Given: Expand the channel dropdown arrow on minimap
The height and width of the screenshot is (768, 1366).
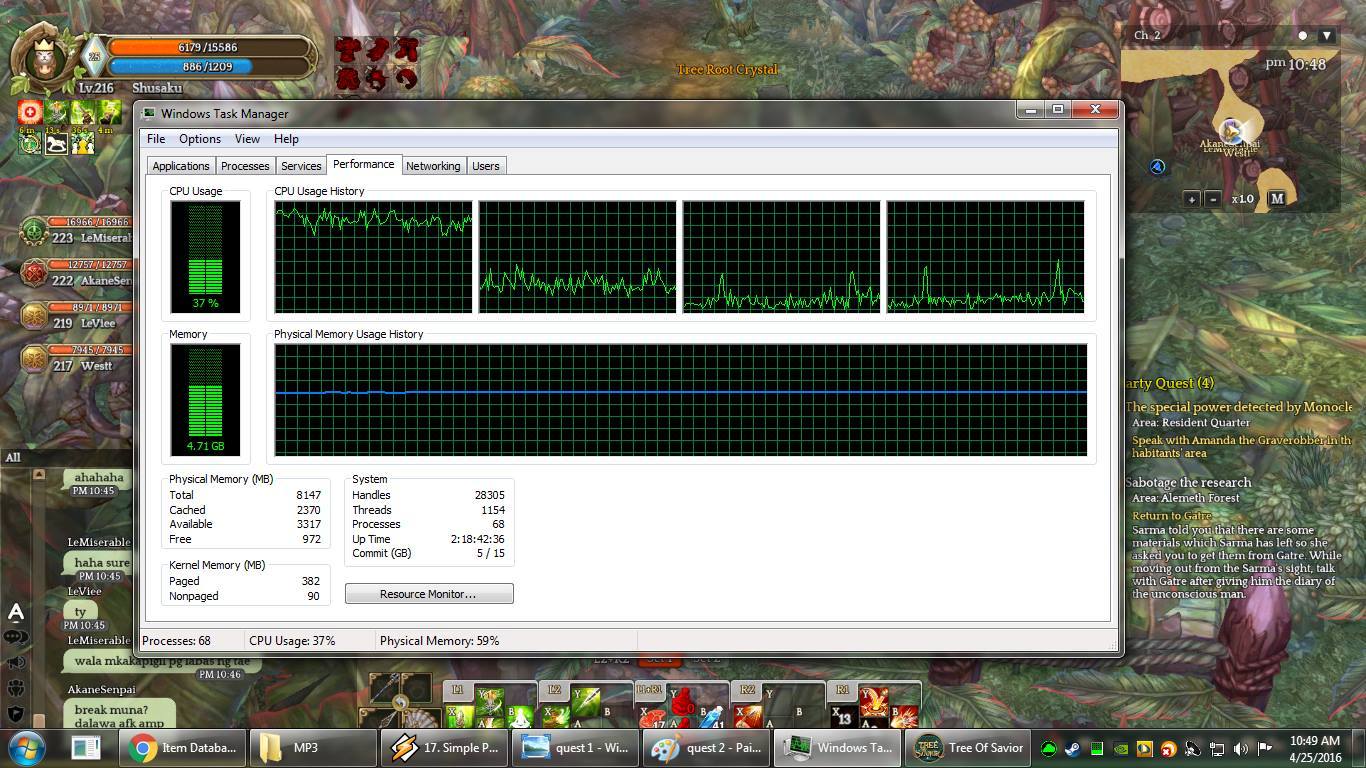Looking at the screenshot, I should pos(1327,36).
